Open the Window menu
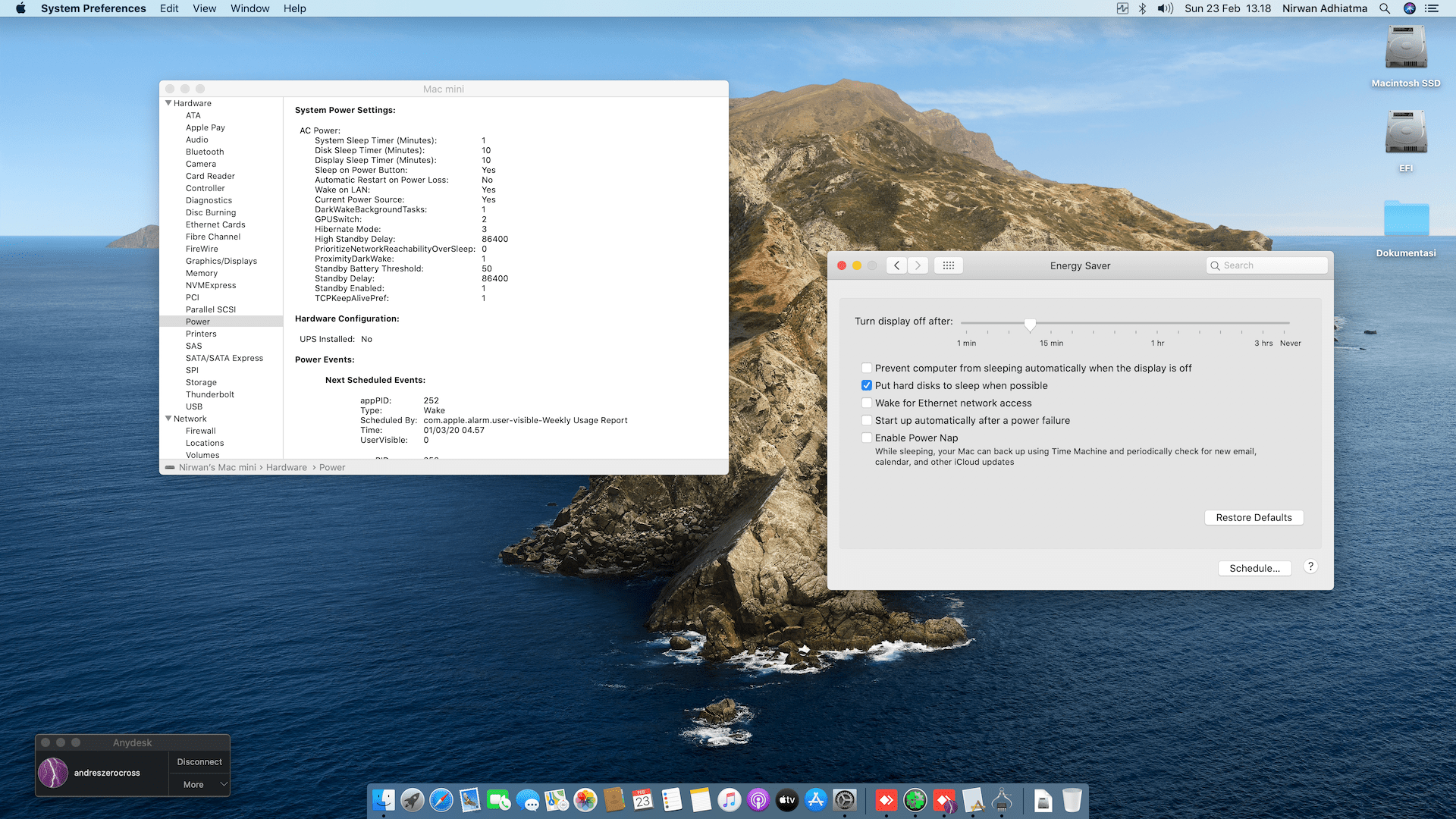This screenshot has height=819, width=1456. point(249,8)
